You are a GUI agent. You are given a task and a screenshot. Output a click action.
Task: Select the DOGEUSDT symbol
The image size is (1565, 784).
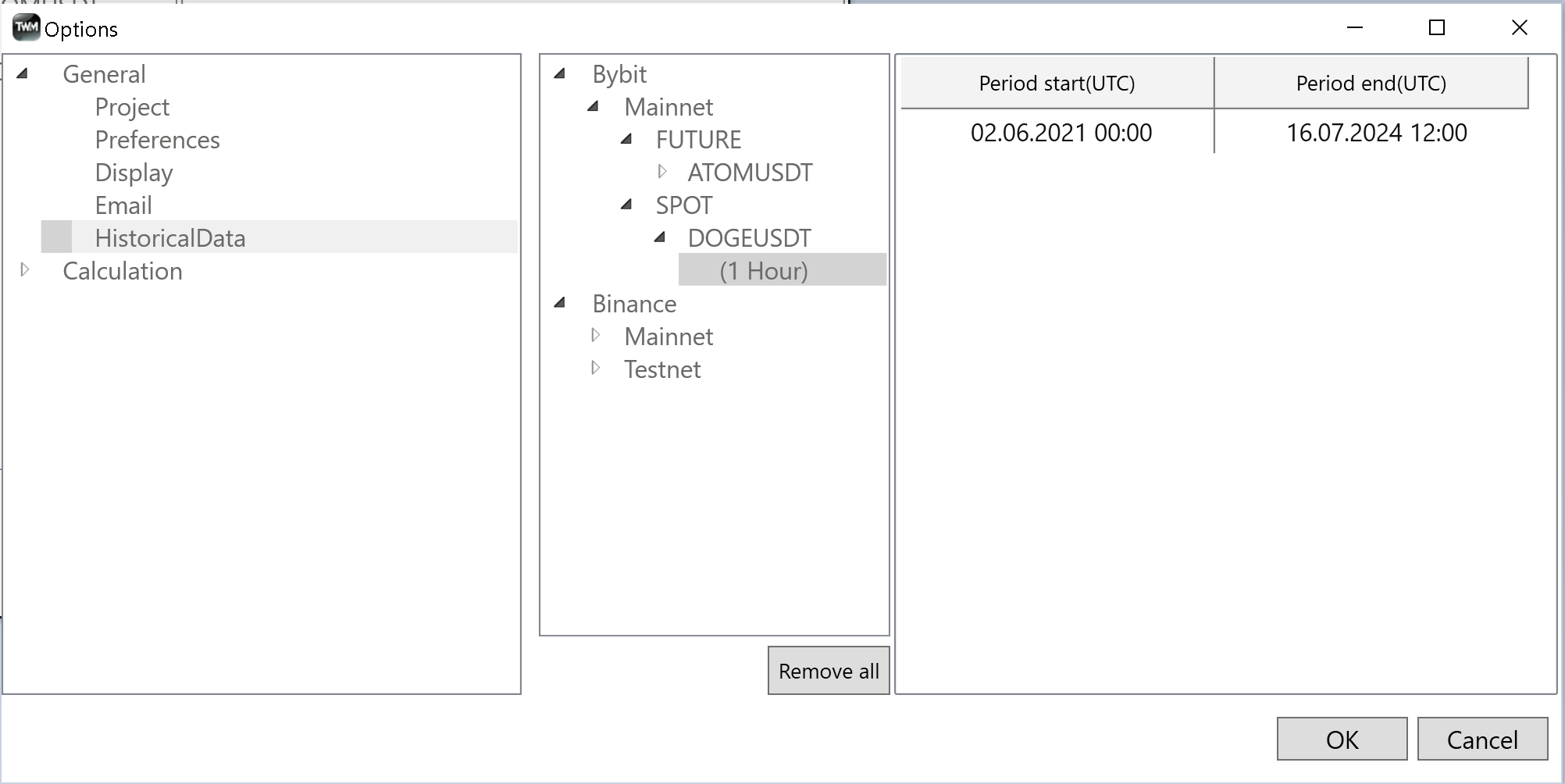coord(749,238)
